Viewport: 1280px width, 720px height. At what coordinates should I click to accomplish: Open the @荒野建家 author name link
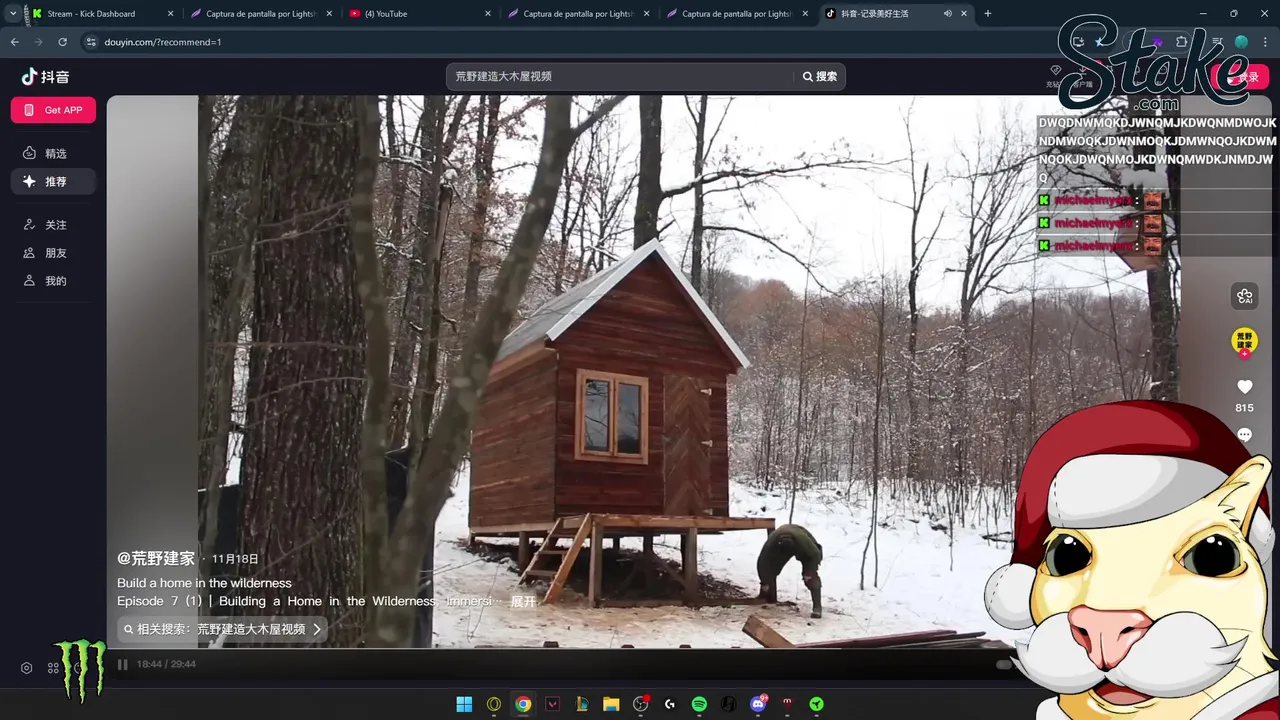click(156, 559)
